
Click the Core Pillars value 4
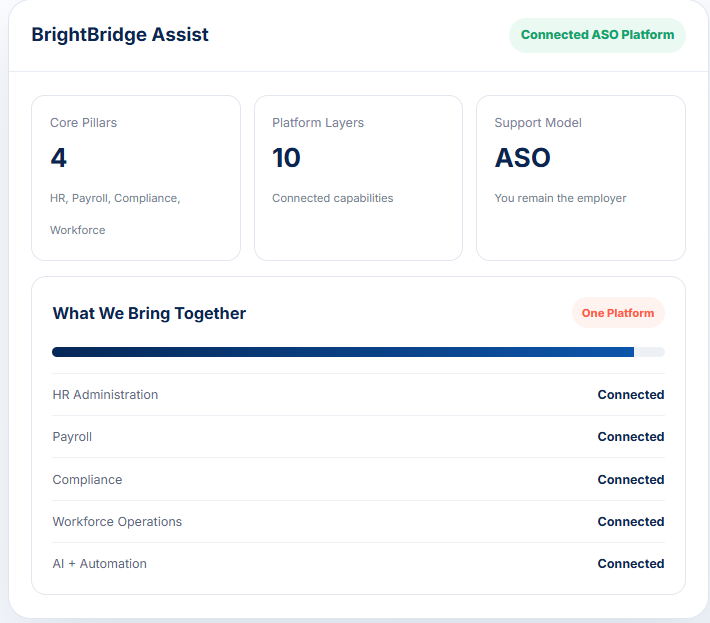tap(58, 158)
